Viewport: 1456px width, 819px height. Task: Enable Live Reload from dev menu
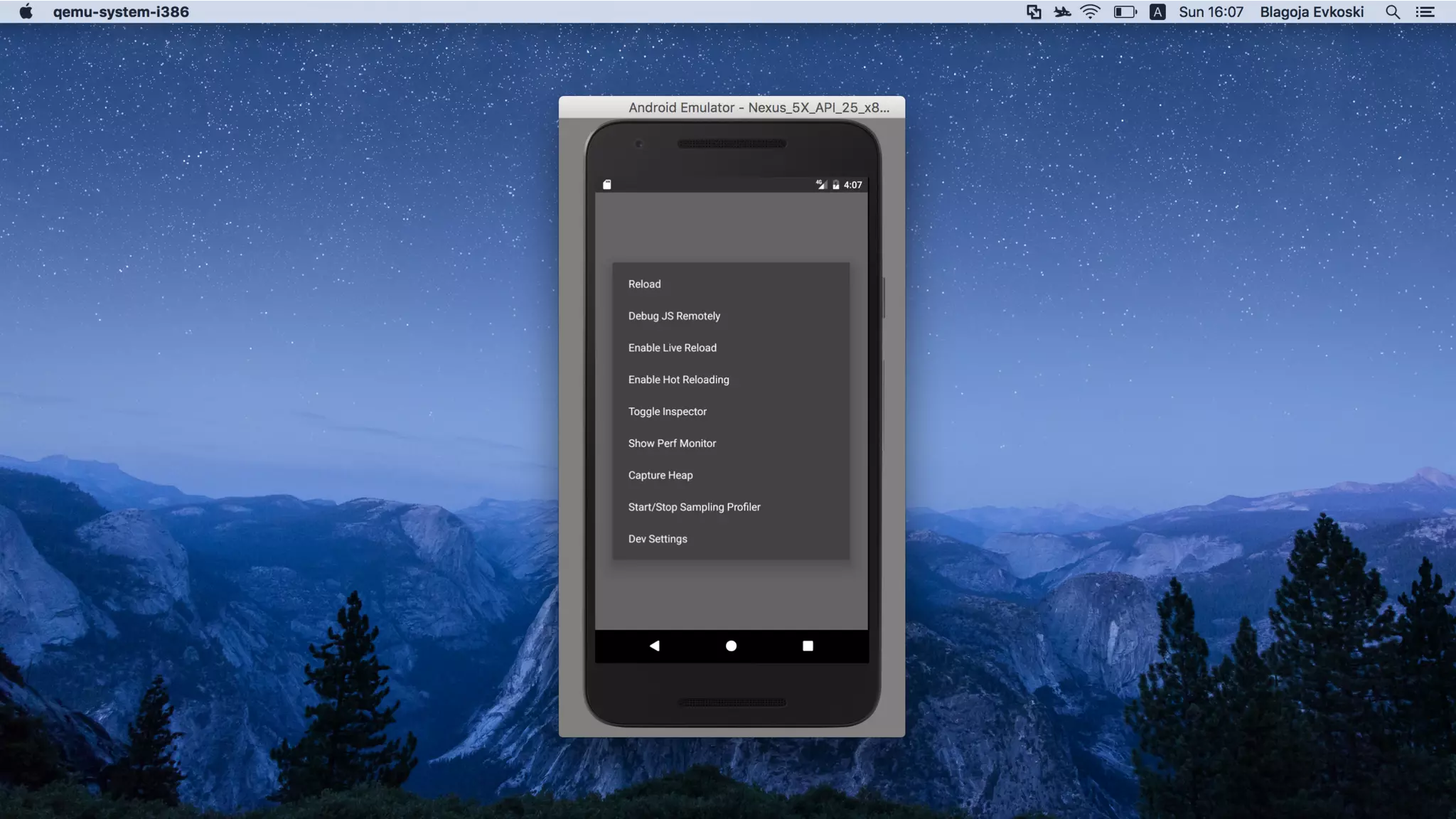click(x=672, y=348)
